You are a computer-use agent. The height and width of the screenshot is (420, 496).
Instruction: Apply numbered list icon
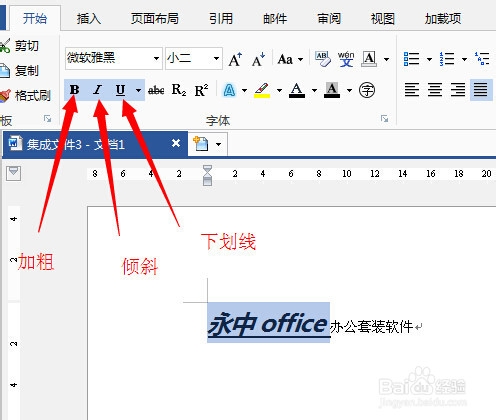point(447,59)
